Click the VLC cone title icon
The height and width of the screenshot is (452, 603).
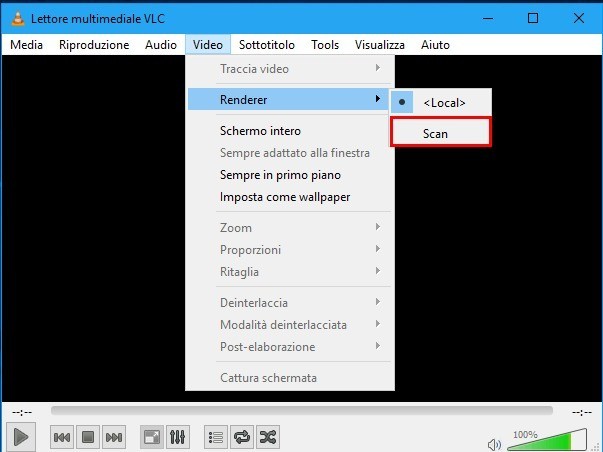tap(18, 18)
